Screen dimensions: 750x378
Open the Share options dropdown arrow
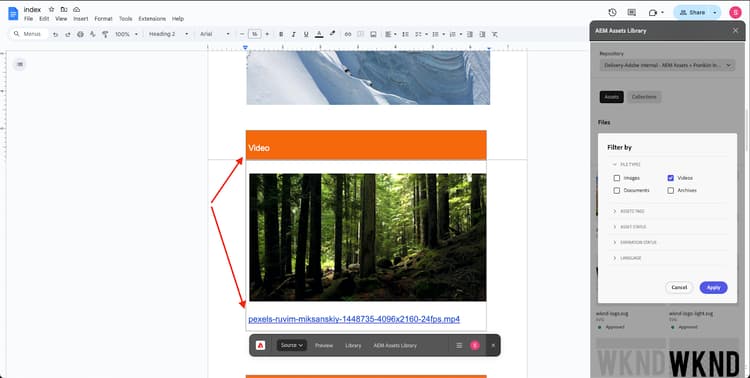point(715,12)
